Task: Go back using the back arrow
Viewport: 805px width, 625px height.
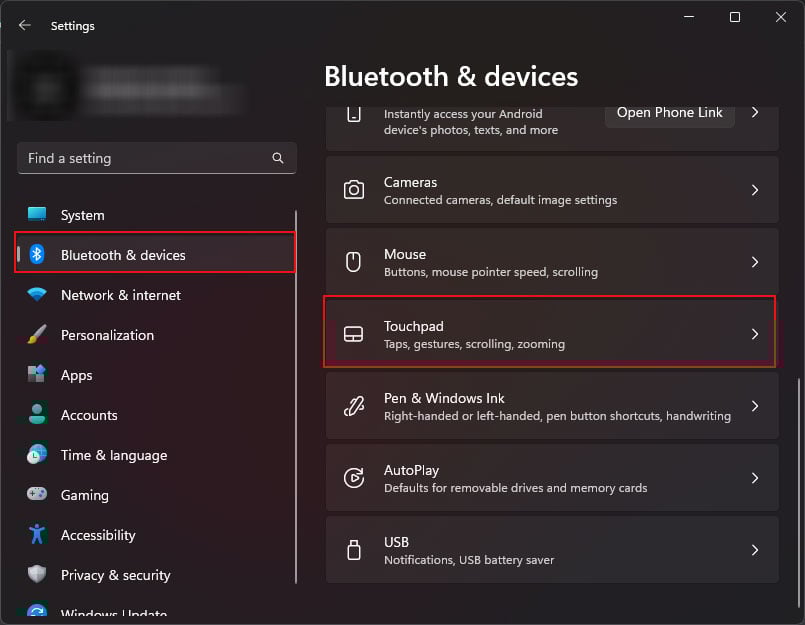Action: pyautogui.click(x=25, y=26)
